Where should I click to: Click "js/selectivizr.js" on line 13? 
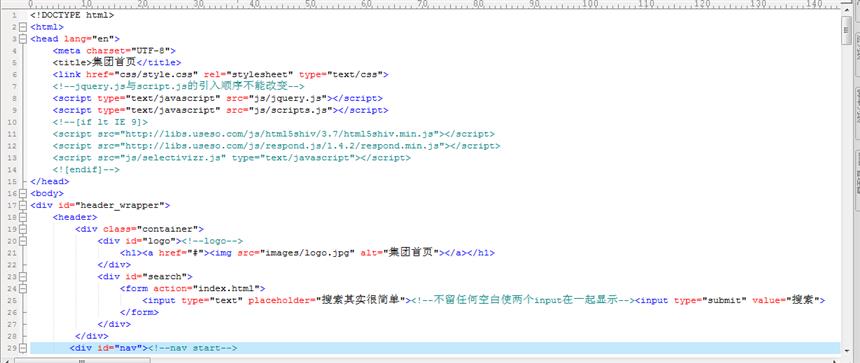point(173,158)
